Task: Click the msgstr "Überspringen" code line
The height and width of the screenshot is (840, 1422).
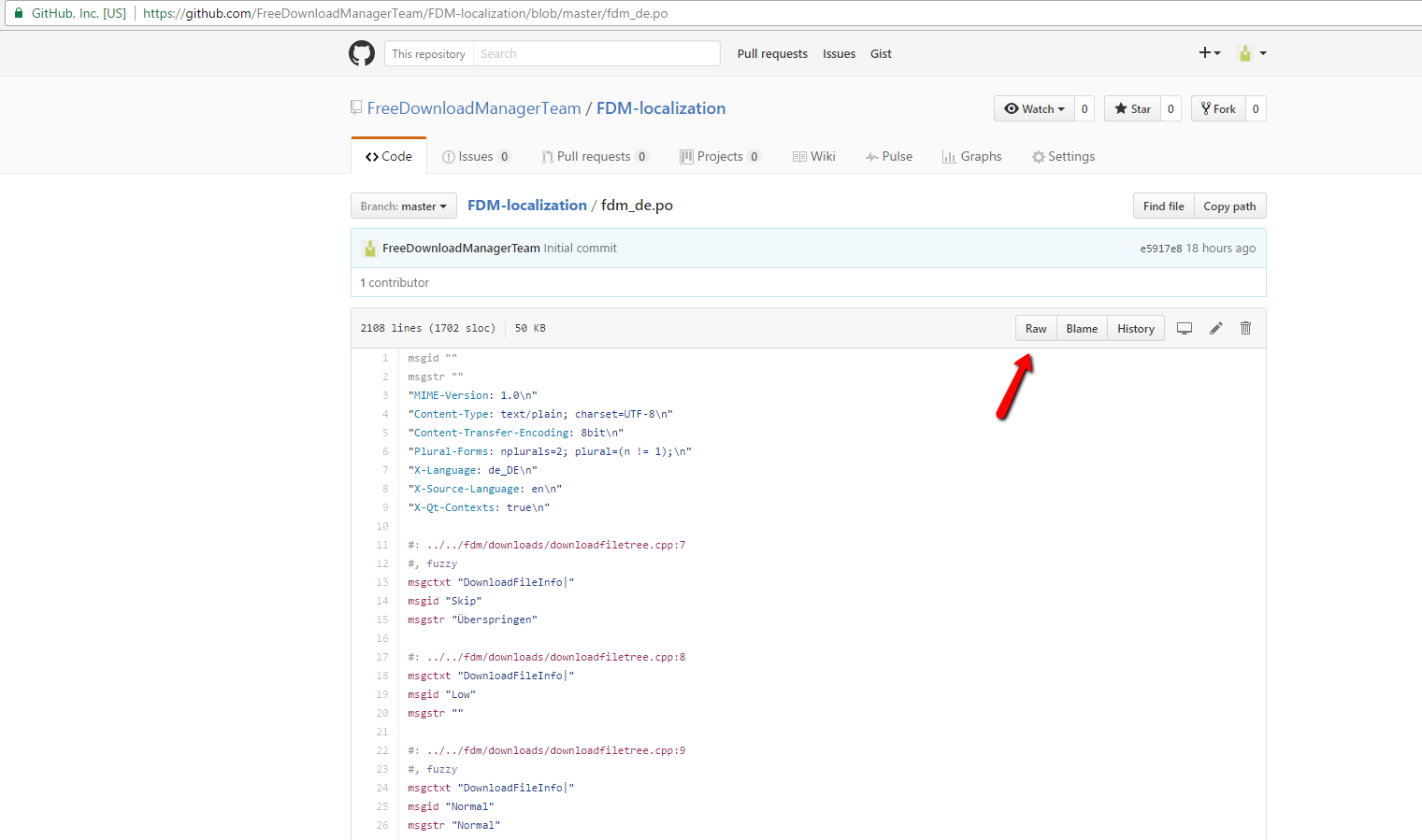Action: pyautogui.click(x=472, y=619)
